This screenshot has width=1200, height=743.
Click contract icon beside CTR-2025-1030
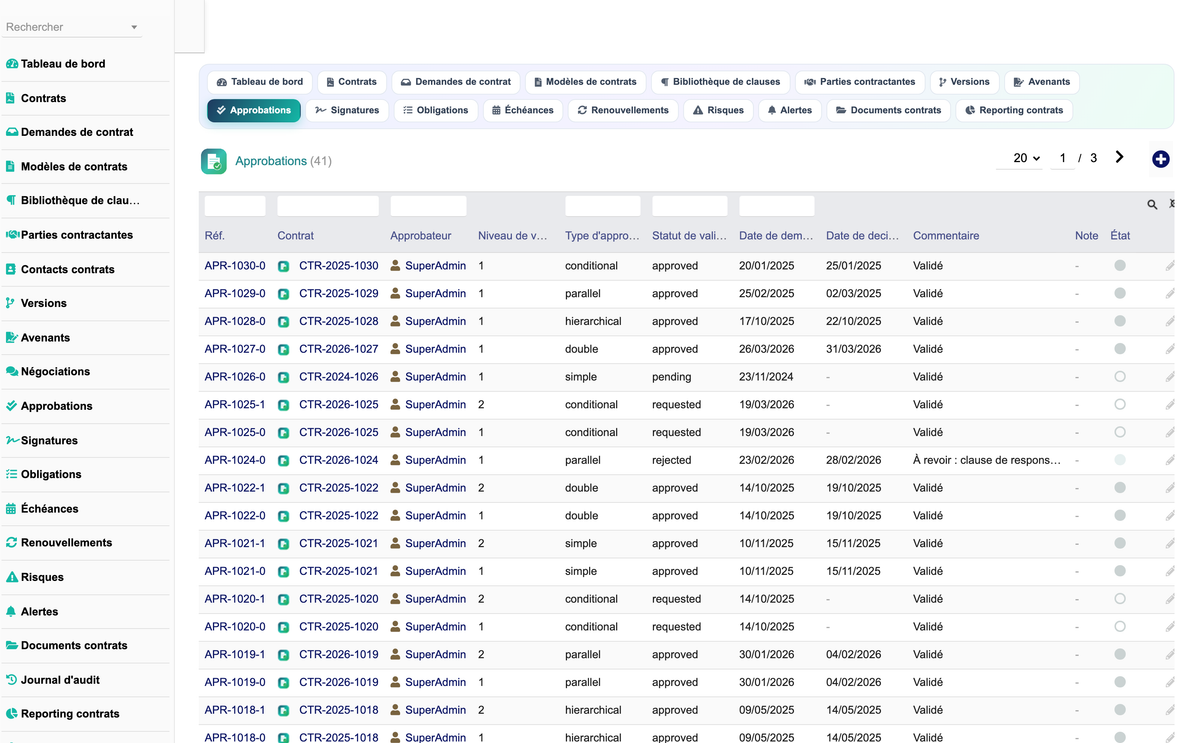tap(283, 266)
